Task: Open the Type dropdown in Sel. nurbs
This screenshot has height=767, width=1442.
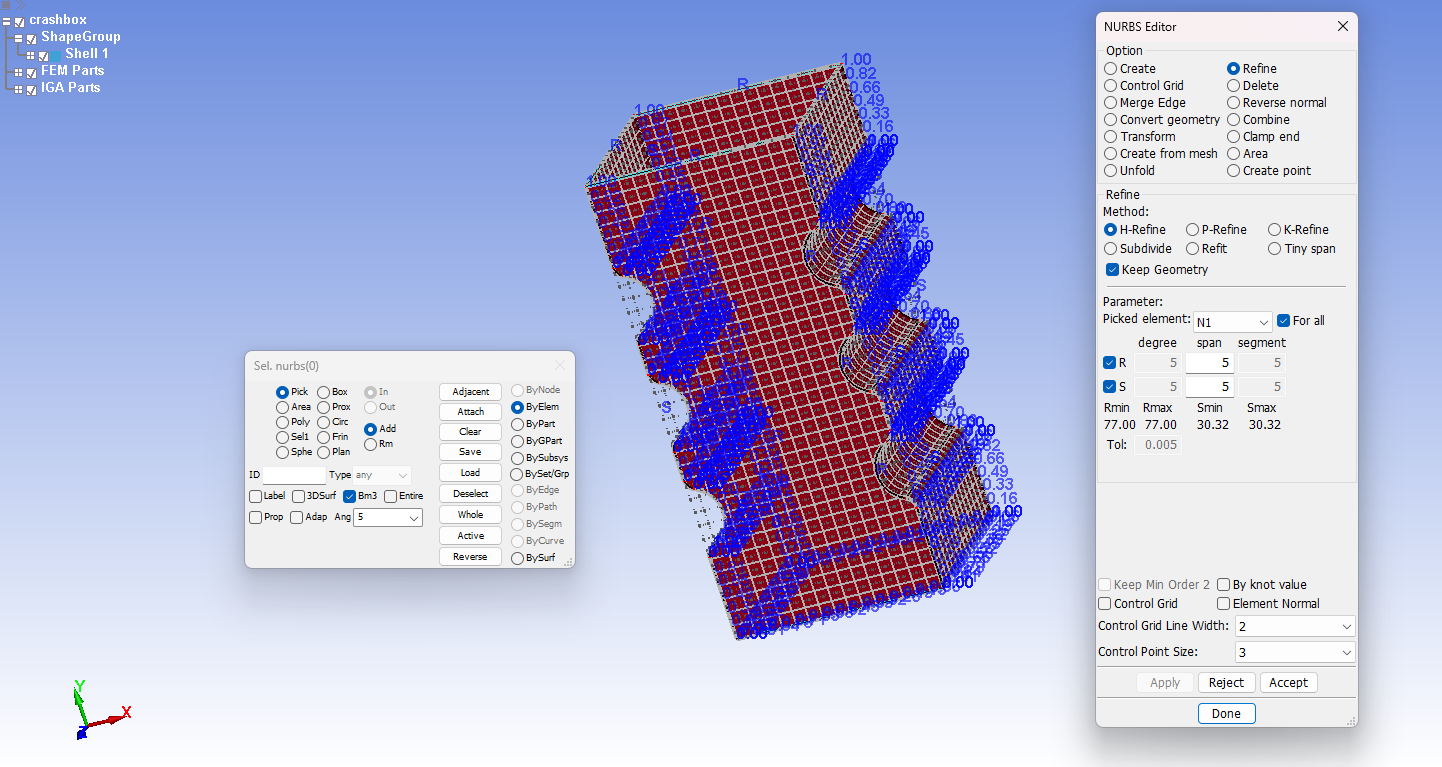Action: [x=380, y=475]
